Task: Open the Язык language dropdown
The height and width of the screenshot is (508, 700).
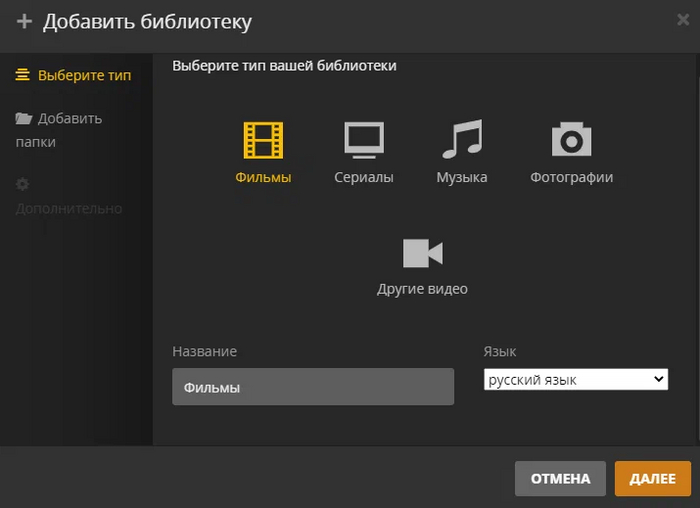Action: click(x=575, y=380)
